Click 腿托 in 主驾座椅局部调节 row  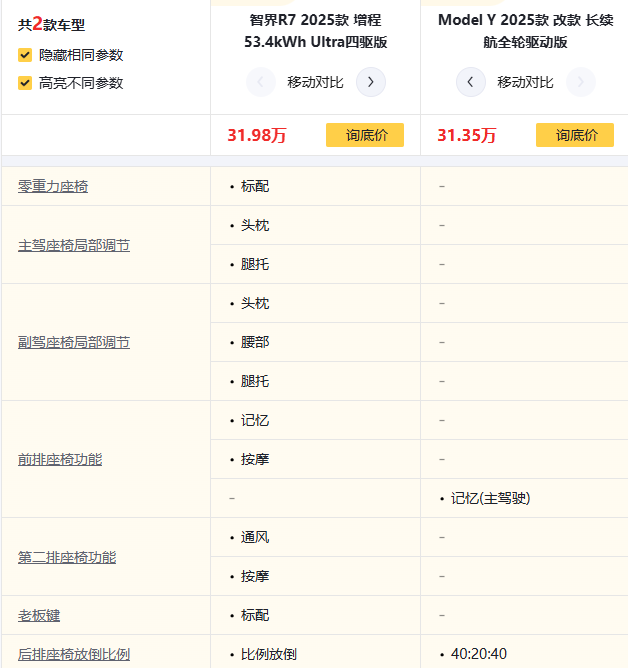coord(255,264)
